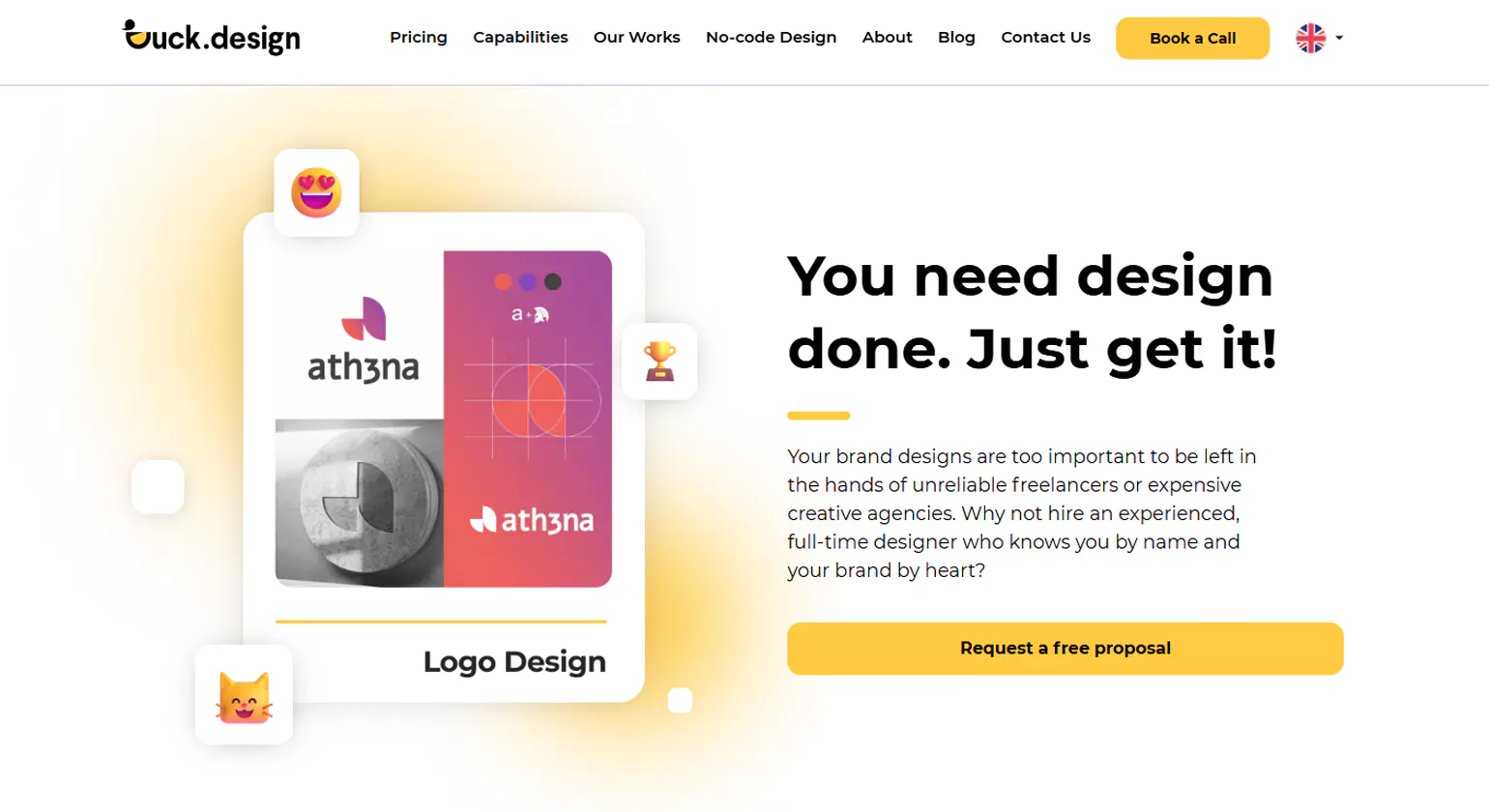Image resolution: width=1489 pixels, height=812 pixels.
Task: Open the Blog link
Action: (x=956, y=37)
